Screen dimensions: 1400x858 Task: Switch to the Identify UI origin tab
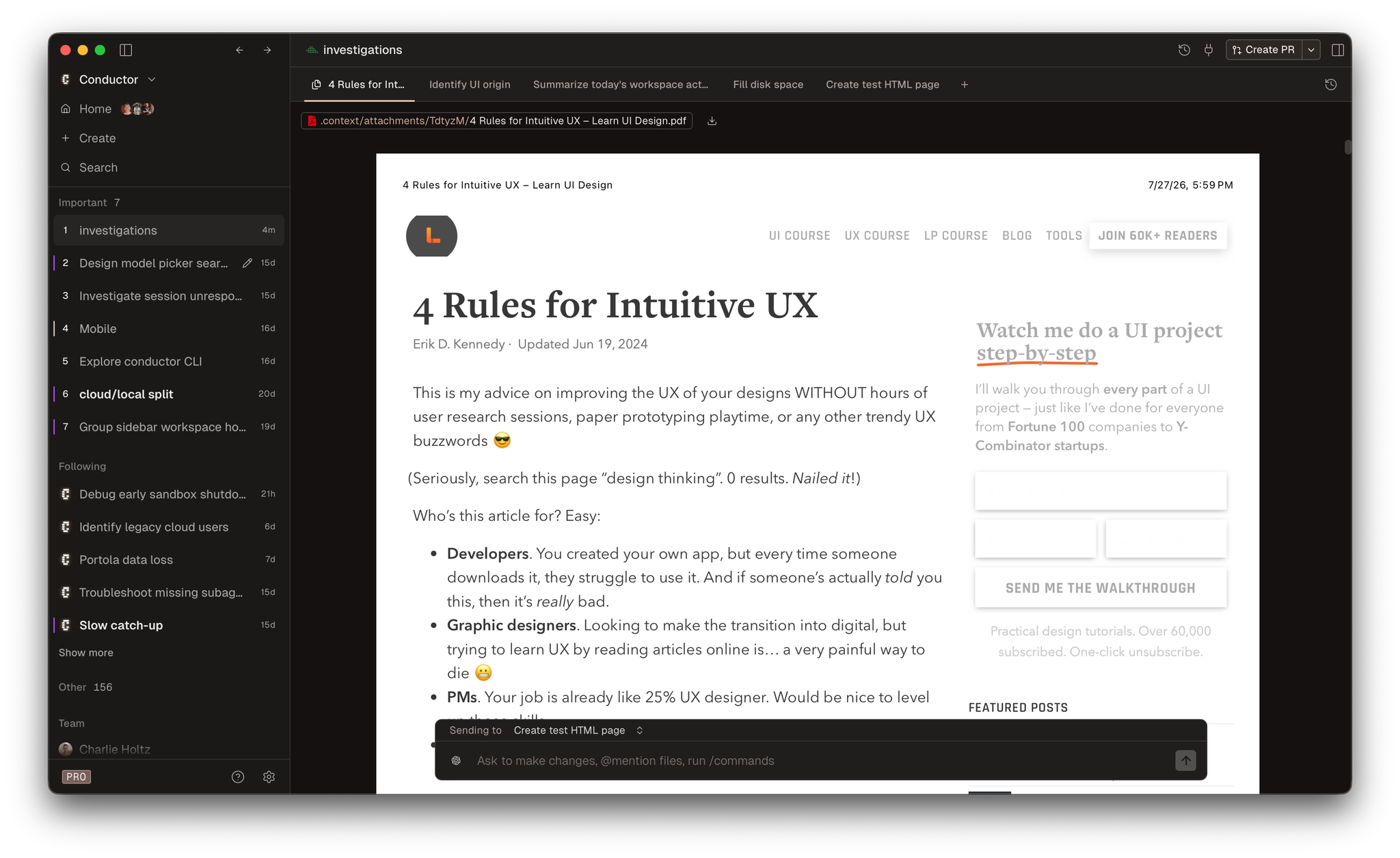(x=470, y=85)
